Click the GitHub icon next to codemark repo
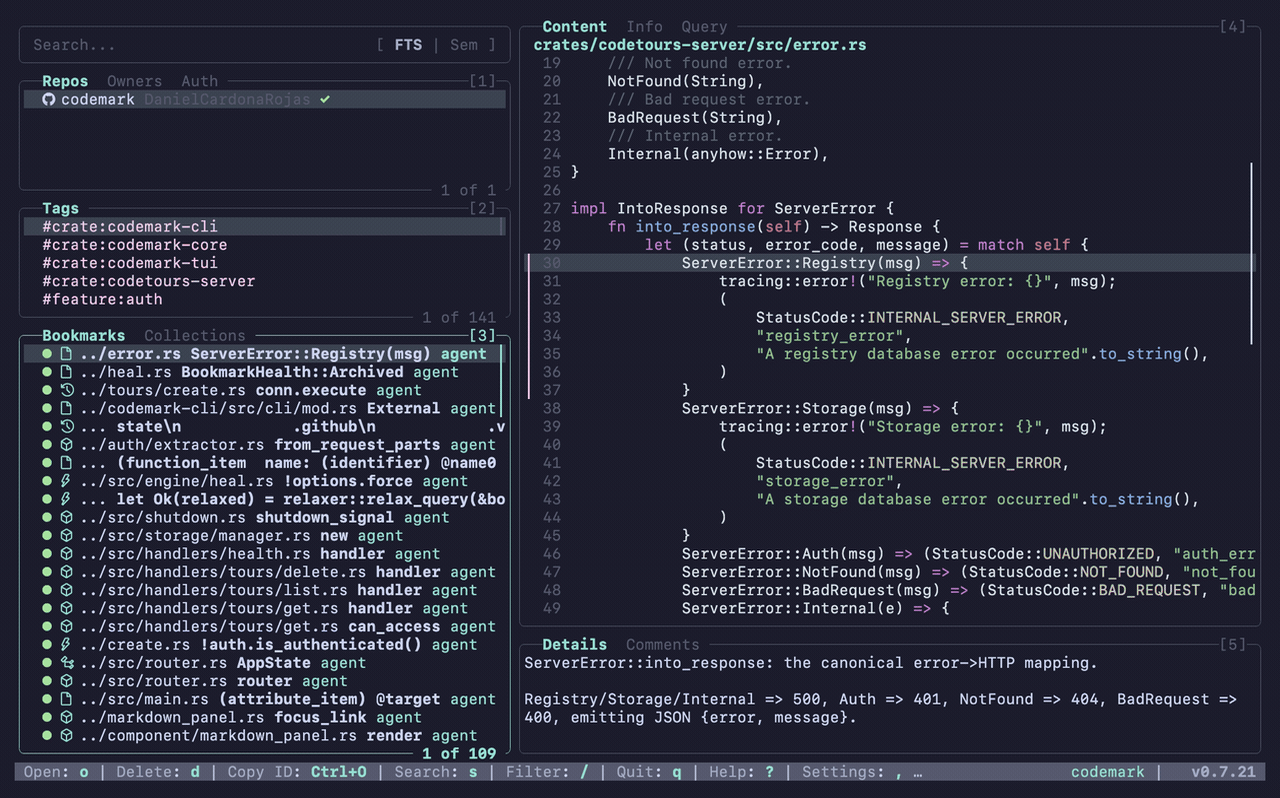Screen dimensions: 1280x798 48,100
